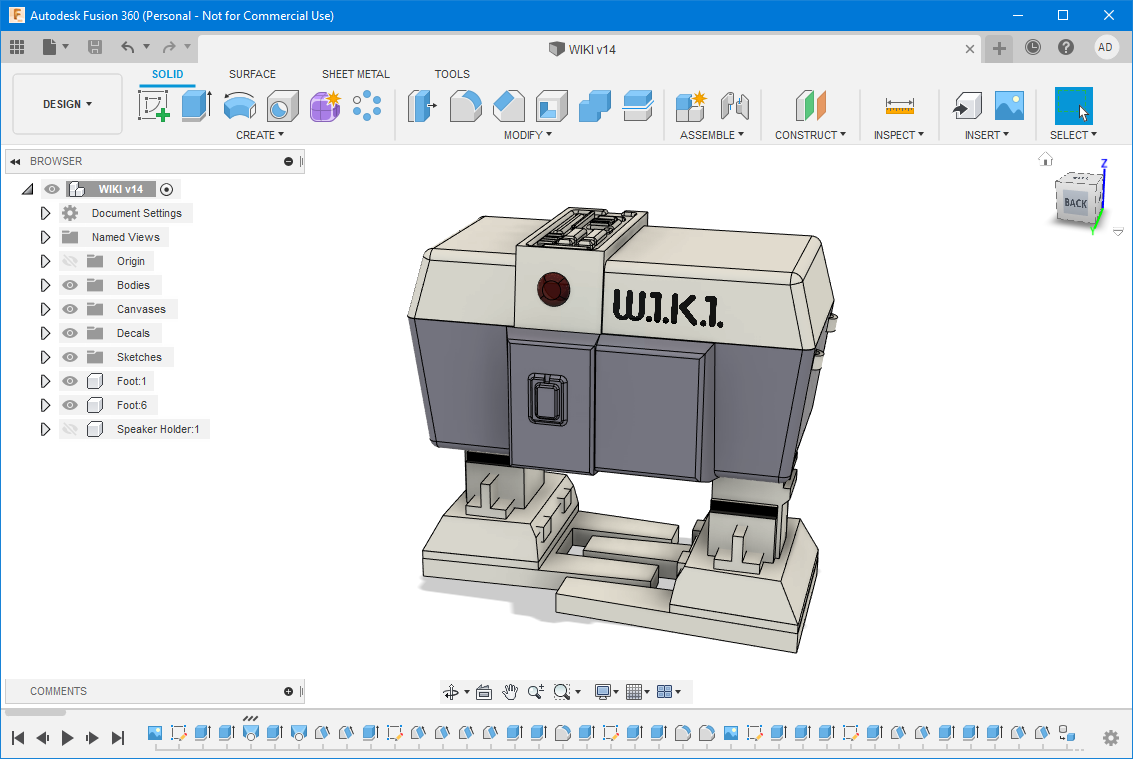Switch to the SHEET METAL tab
The image size is (1133, 759).
pyautogui.click(x=356, y=74)
